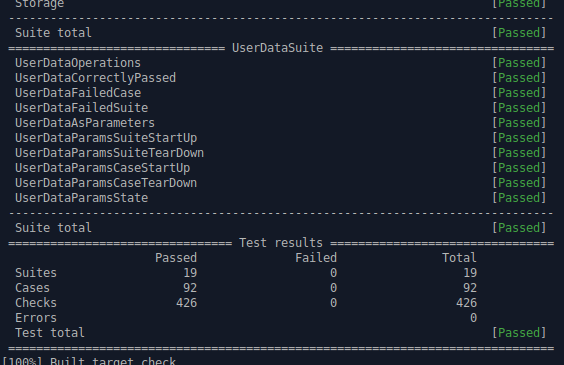Click the Checks row label
Screen dimensions: 564x365
[x=36, y=303]
